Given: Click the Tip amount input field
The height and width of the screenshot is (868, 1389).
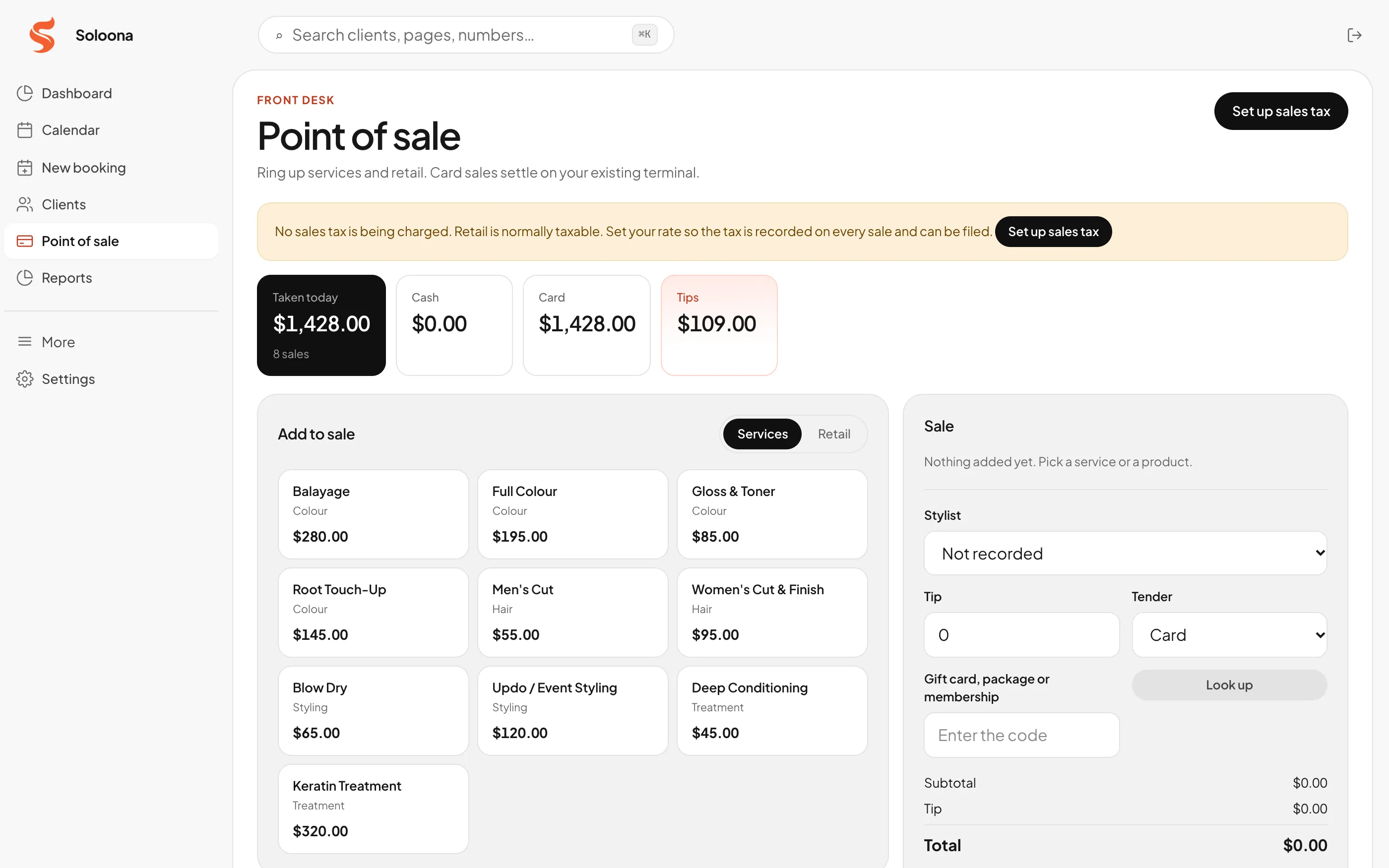Looking at the screenshot, I should tap(1021, 635).
